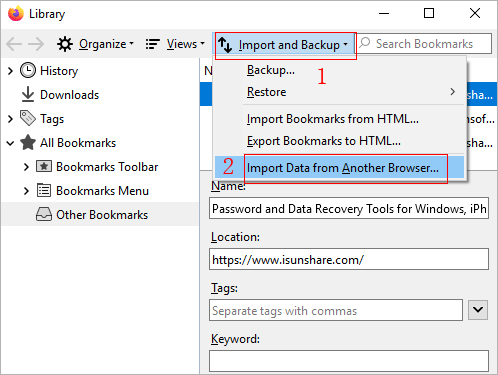Click the Keyword input field
The height and width of the screenshot is (375, 498).
click(349, 361)
